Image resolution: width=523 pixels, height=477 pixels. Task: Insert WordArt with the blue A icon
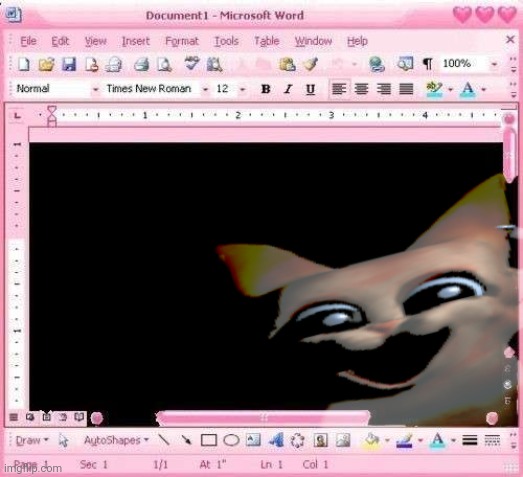(276, 440)
